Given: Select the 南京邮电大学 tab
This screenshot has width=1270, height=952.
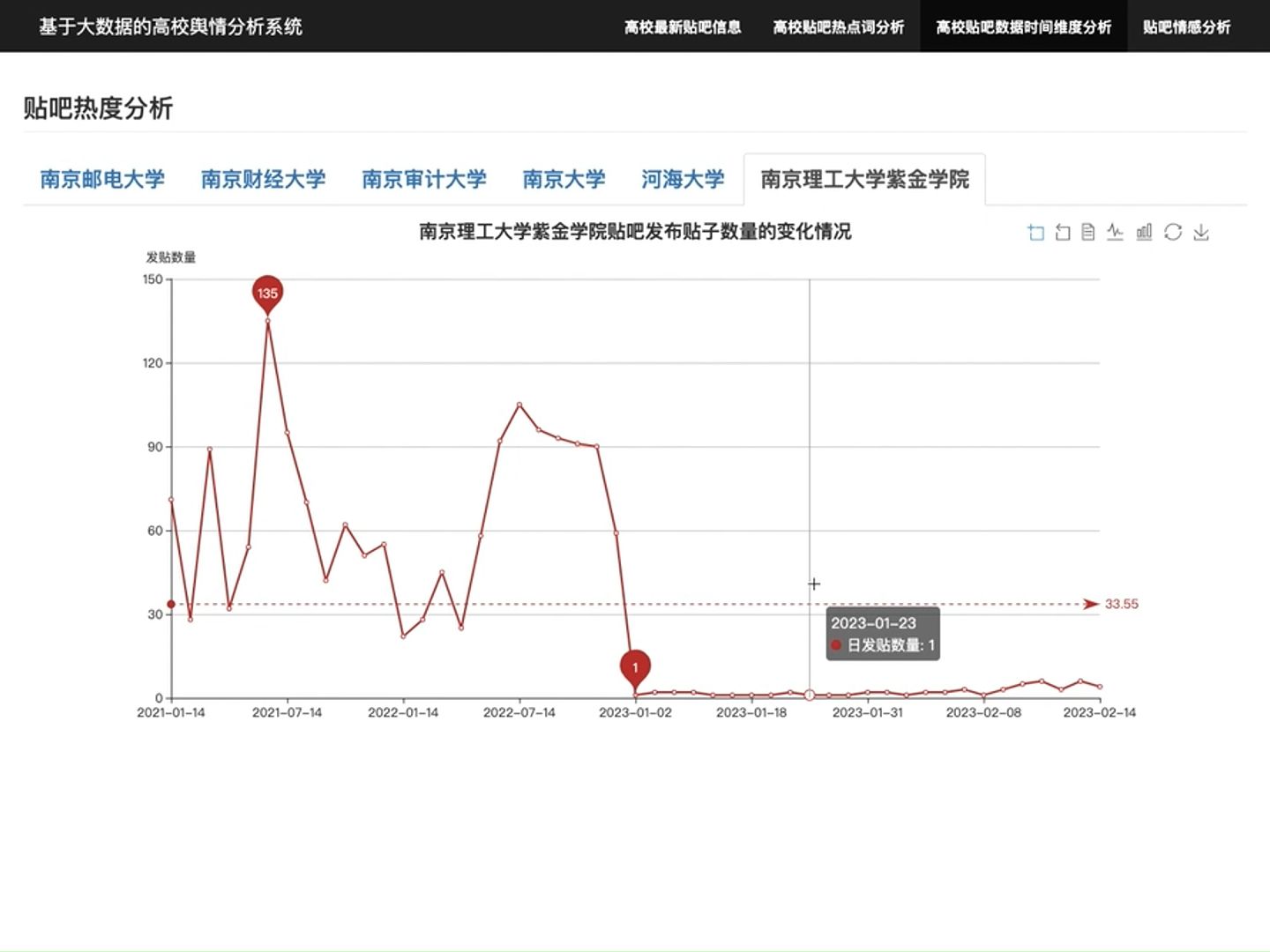Looking at the screenshot, I should [102, 179].
